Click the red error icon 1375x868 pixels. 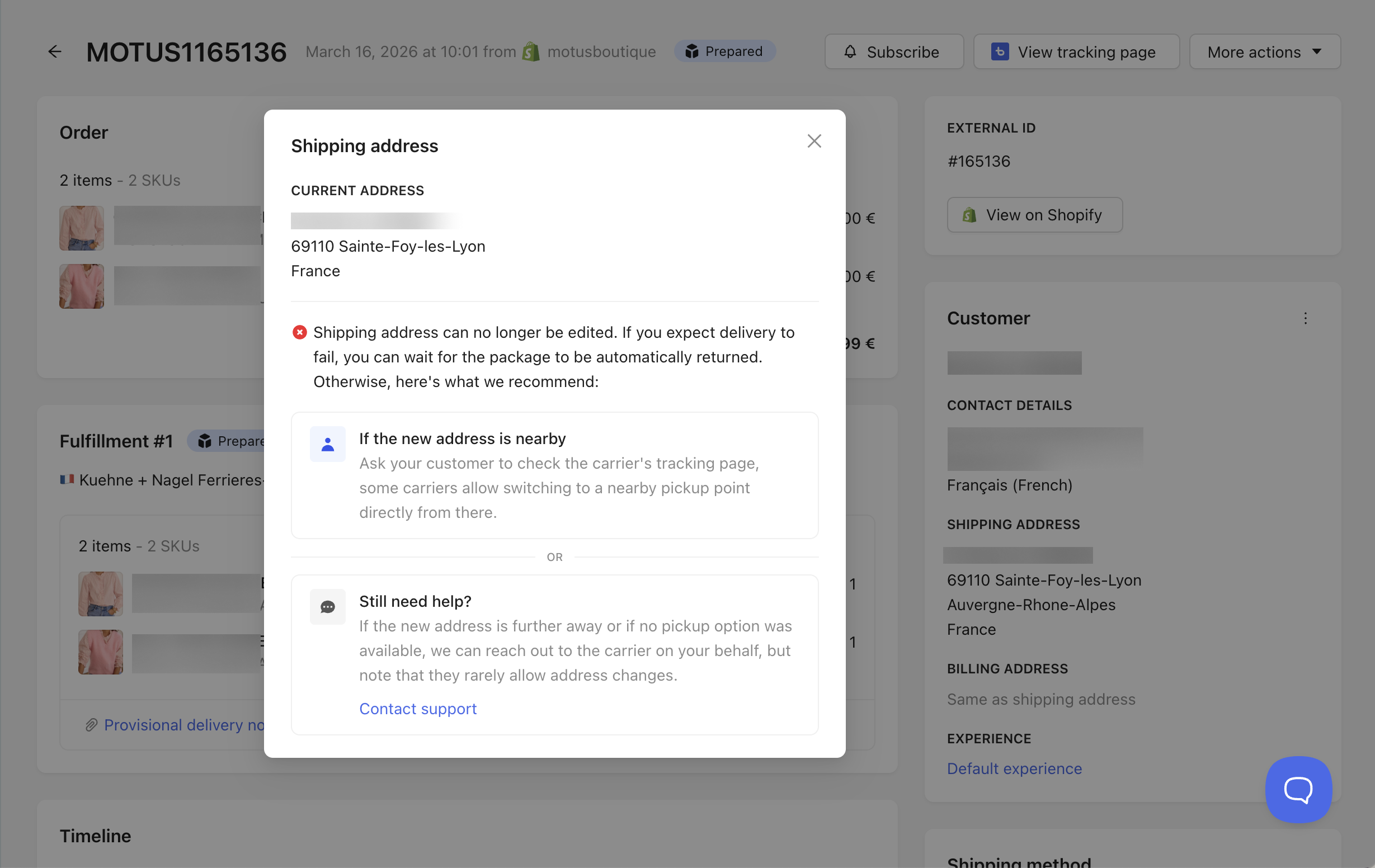coord(299,332)
